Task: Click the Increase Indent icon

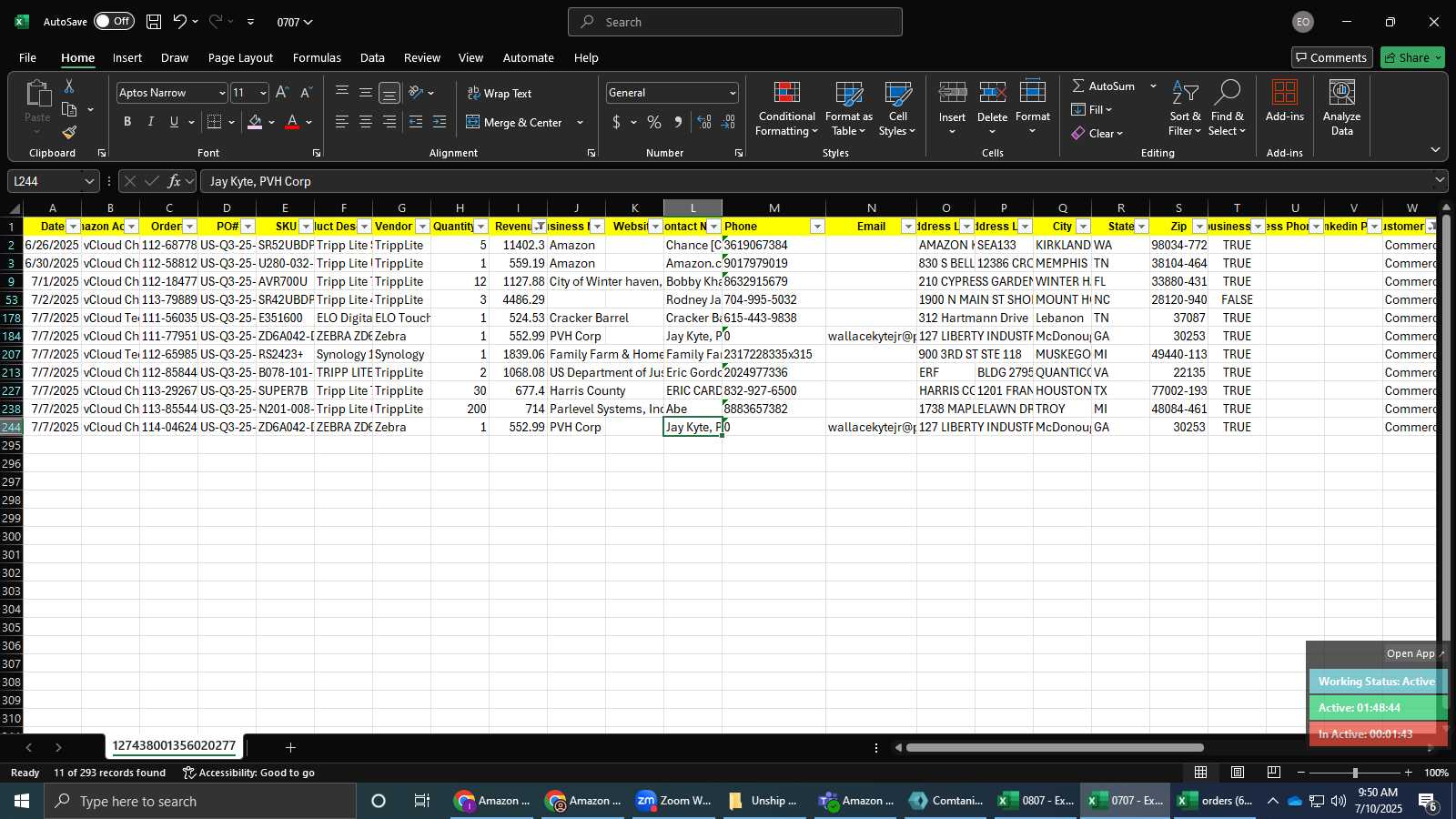Action: (x=440, y=122)
